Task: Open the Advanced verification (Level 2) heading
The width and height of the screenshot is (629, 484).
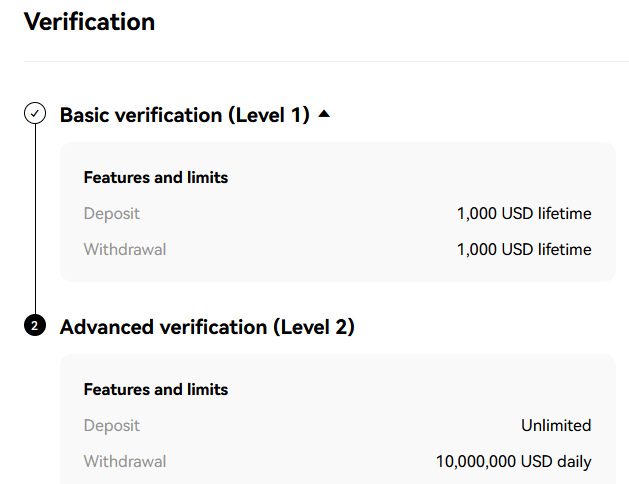Action: [207, 327]
